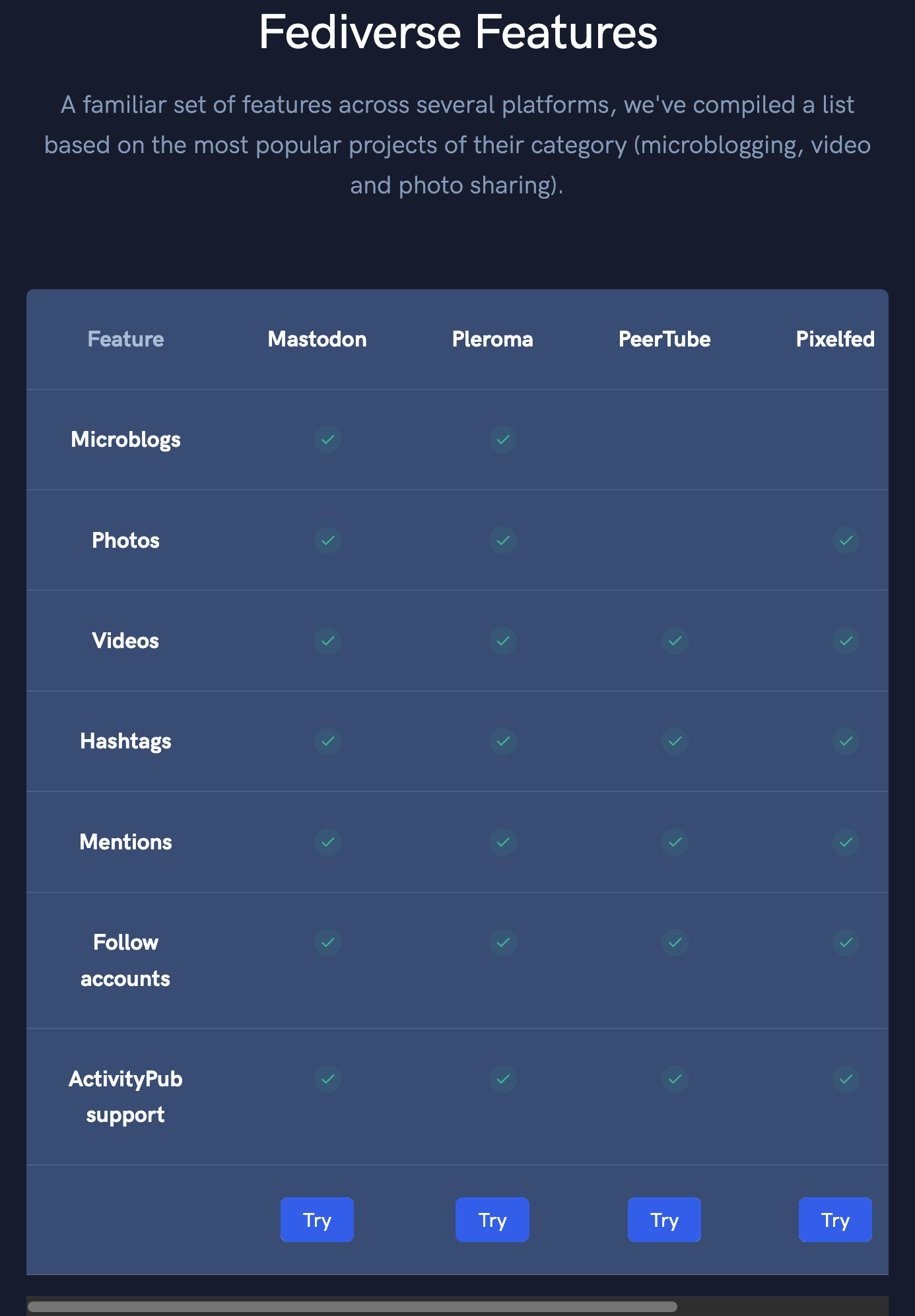Try the PeerTube platform
The height and width of the screenshot is (1316, 915).
[664, 1220]
